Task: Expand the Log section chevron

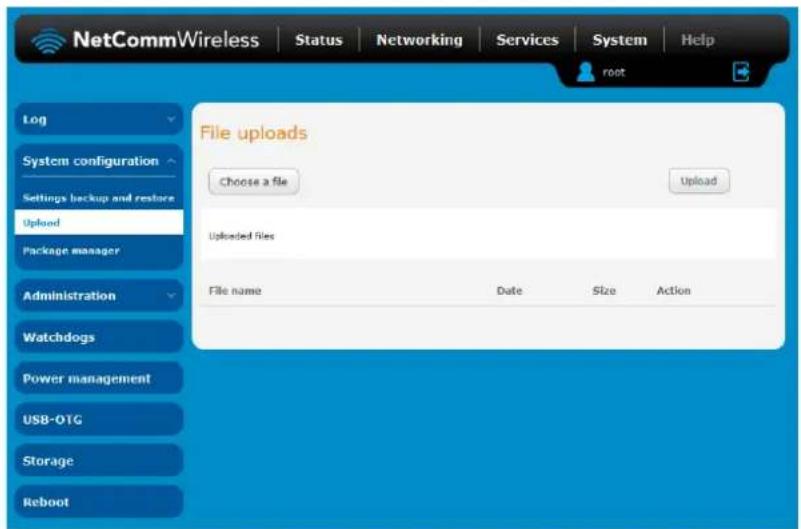Action: [171, 119]
